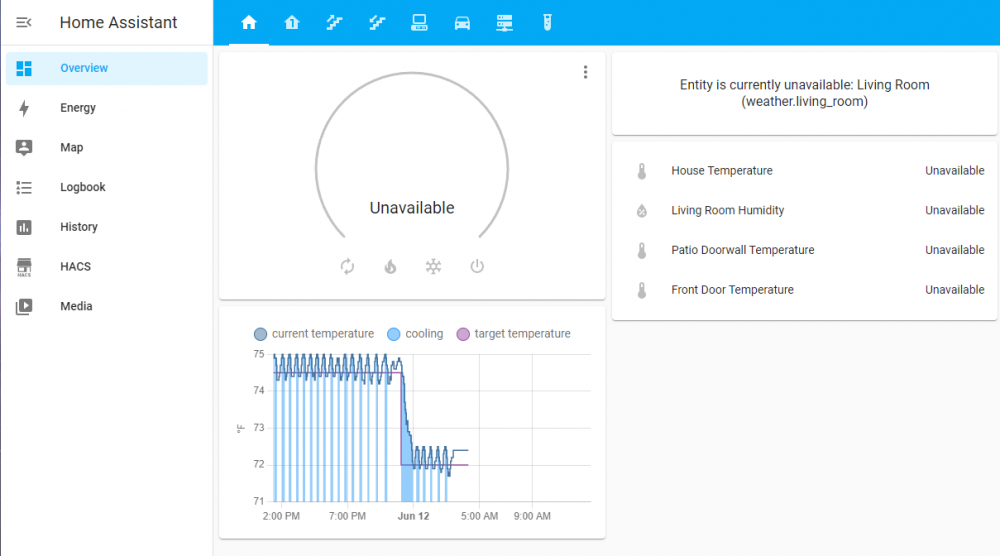Click Unavailable value for House Temperature
The image size is (1000, 556).
[x=955, y=171]
